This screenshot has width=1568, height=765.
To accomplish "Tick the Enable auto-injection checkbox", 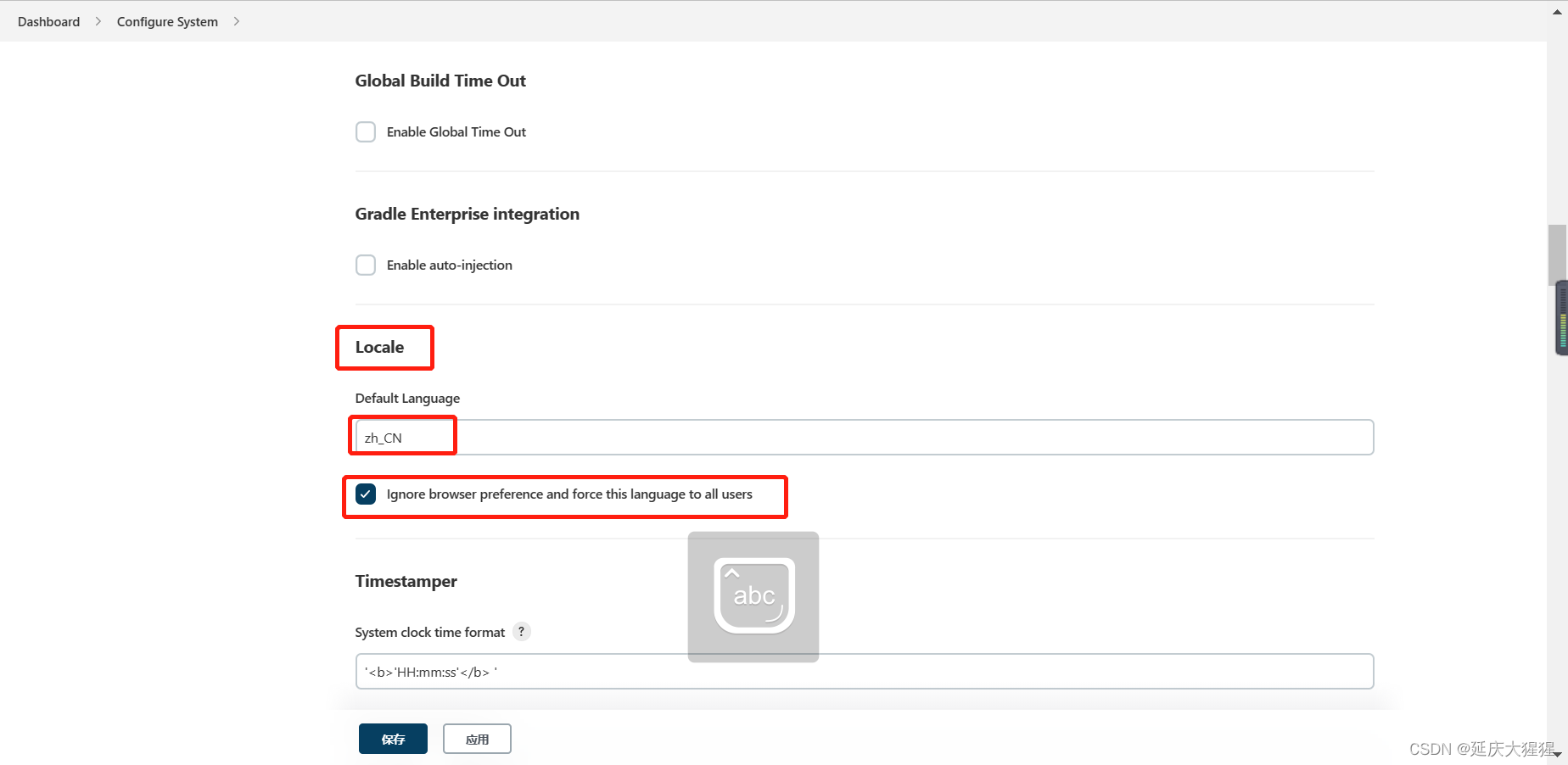I will pyautogui.click(x=366, y=265).
